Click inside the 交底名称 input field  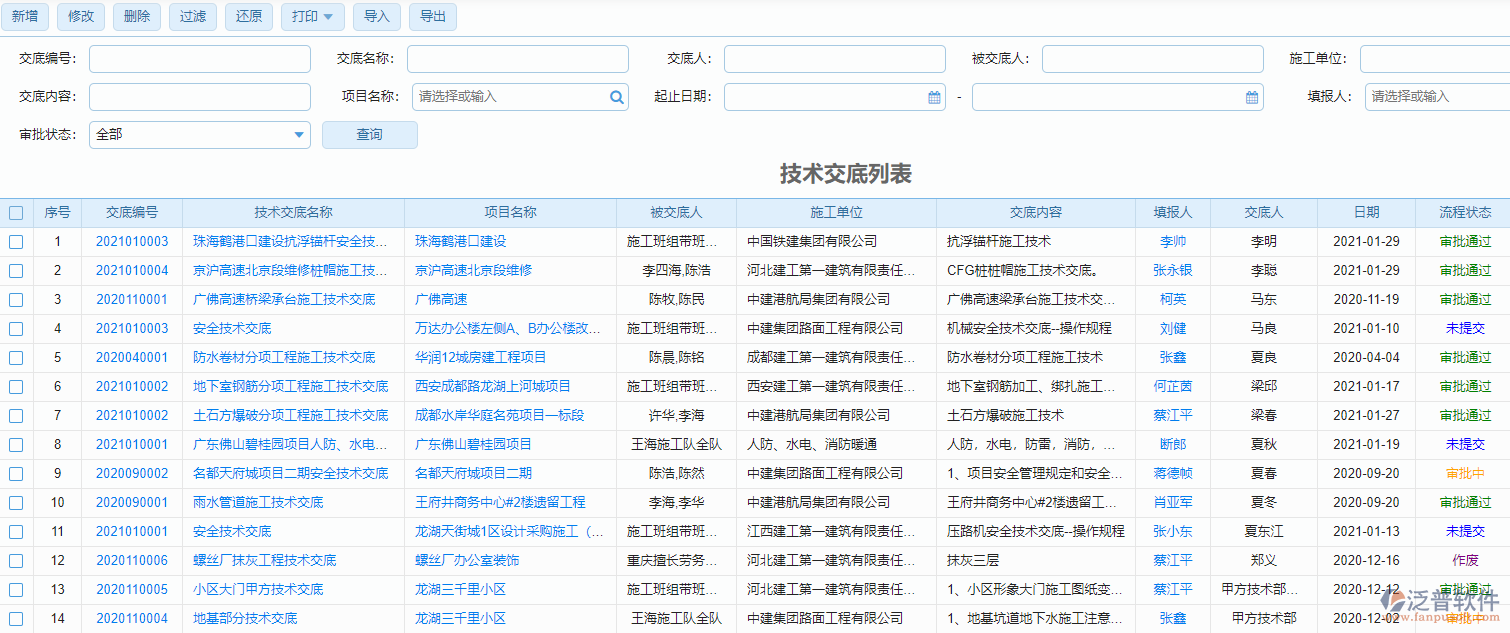(517, 58)
